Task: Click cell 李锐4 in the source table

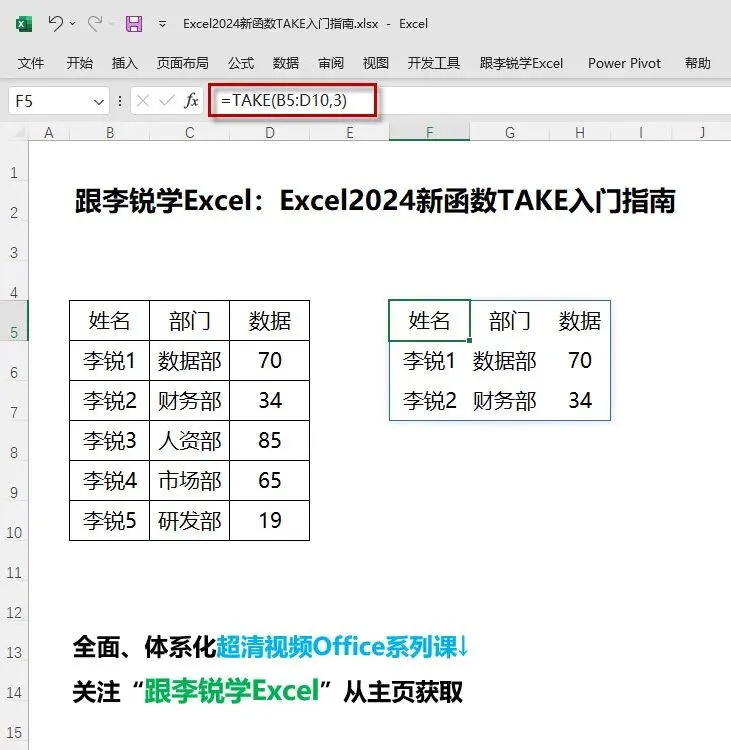Action: click(x=110, y=481)
